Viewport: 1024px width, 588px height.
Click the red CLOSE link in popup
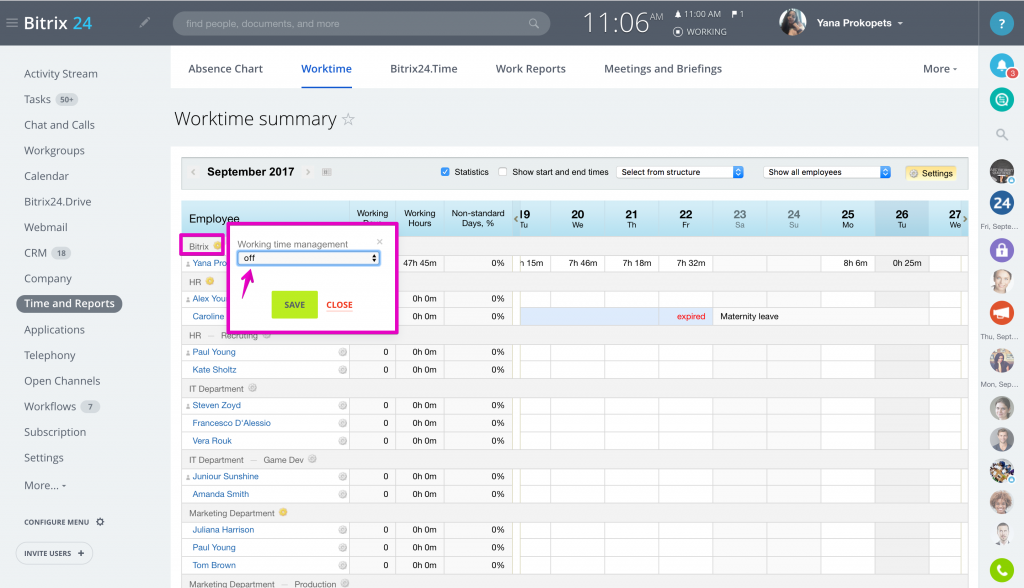pyautogui.click(x=339, y=305)
